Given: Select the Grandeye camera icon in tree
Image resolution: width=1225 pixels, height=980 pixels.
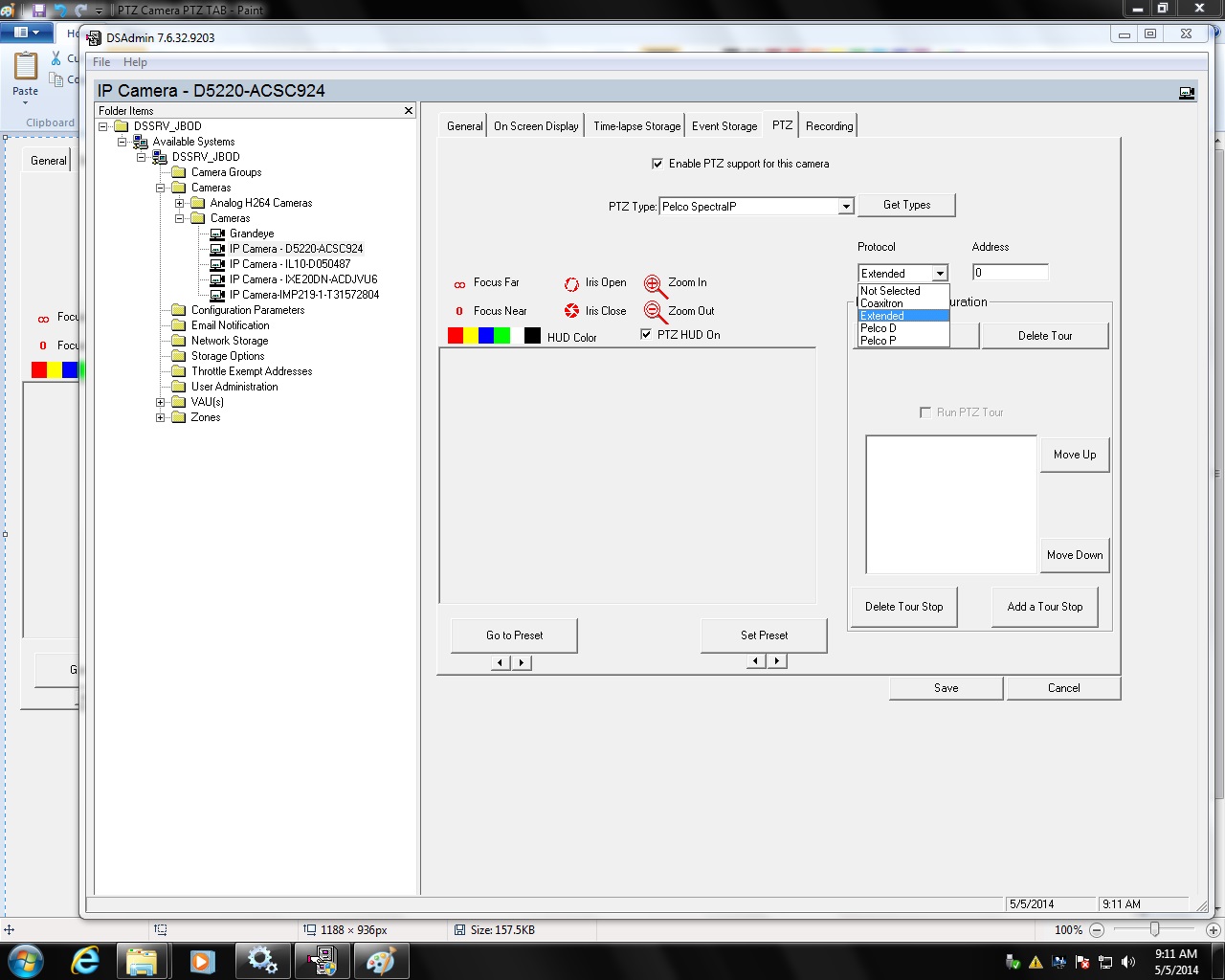Looking at the screenshot, I should [217, 234].
